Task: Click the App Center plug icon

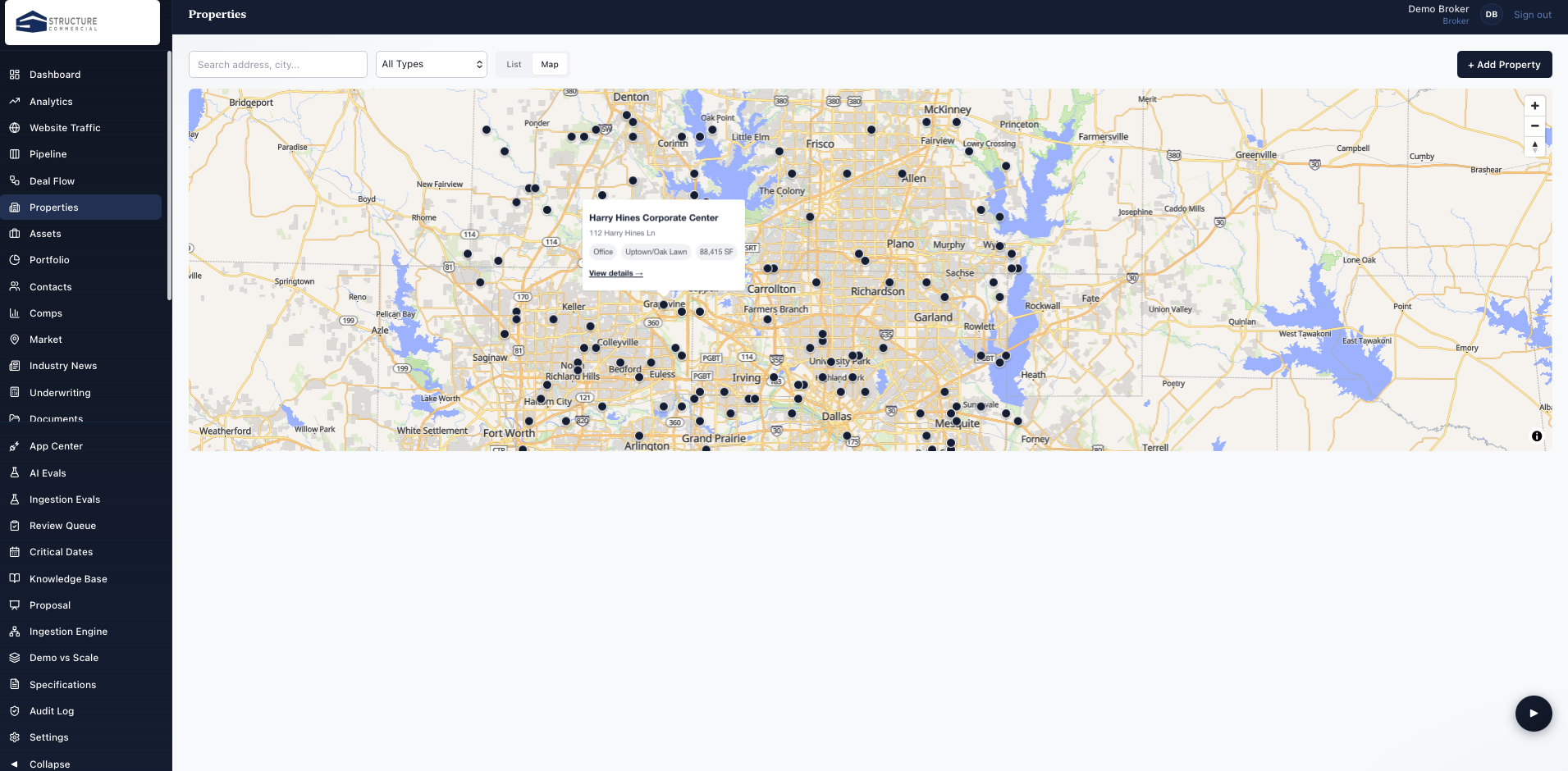Action: tap(15, 446)
